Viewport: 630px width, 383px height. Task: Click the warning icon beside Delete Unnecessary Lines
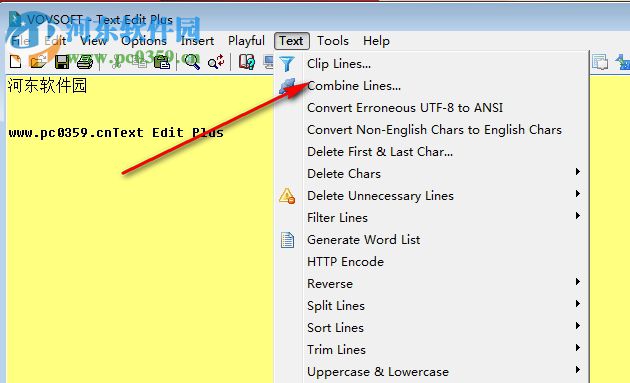pyautogui.click(x=287, y=196)
